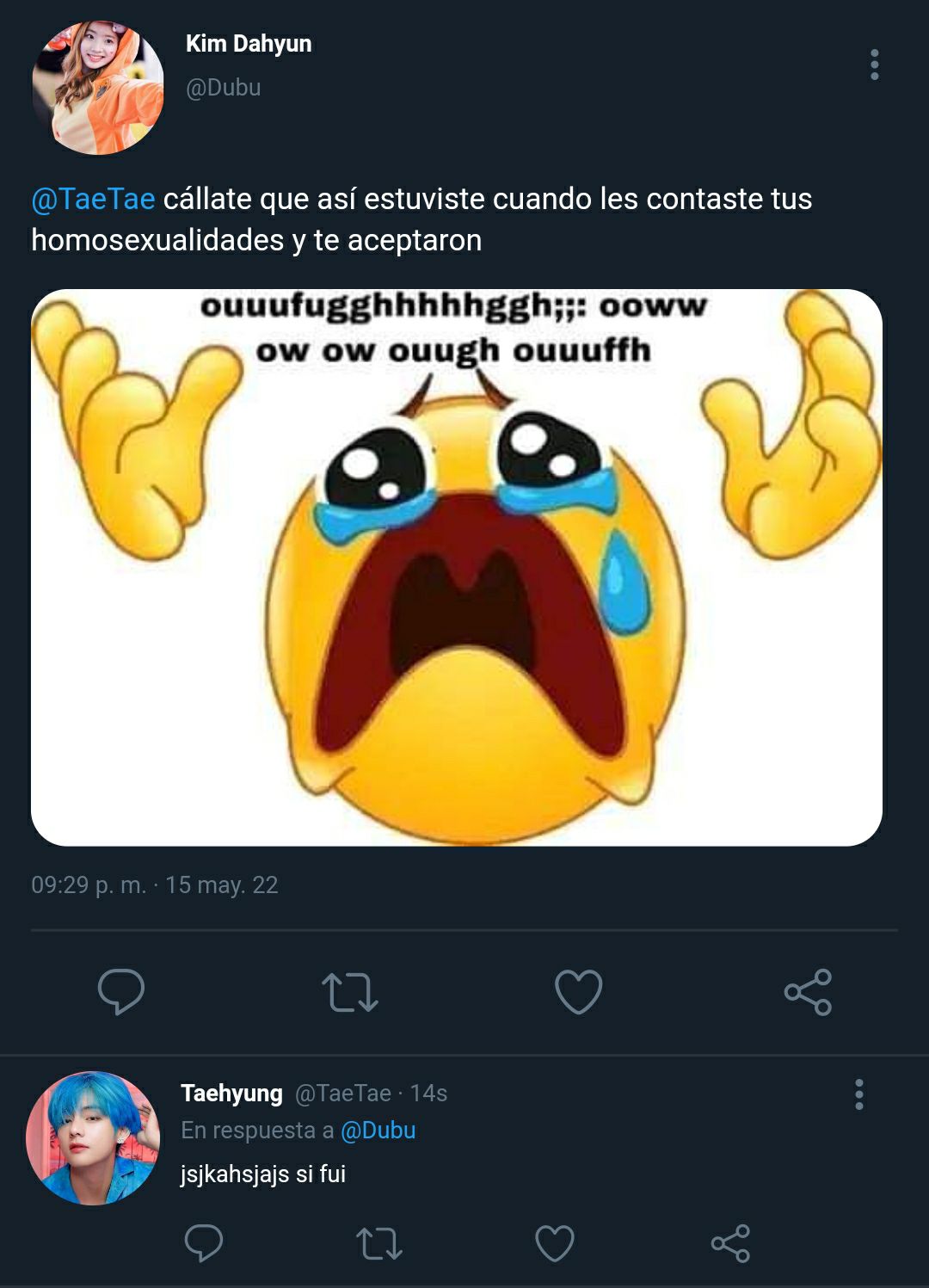
Task: Share Kim Dahyun's main tweet
Action: [808, 992]
